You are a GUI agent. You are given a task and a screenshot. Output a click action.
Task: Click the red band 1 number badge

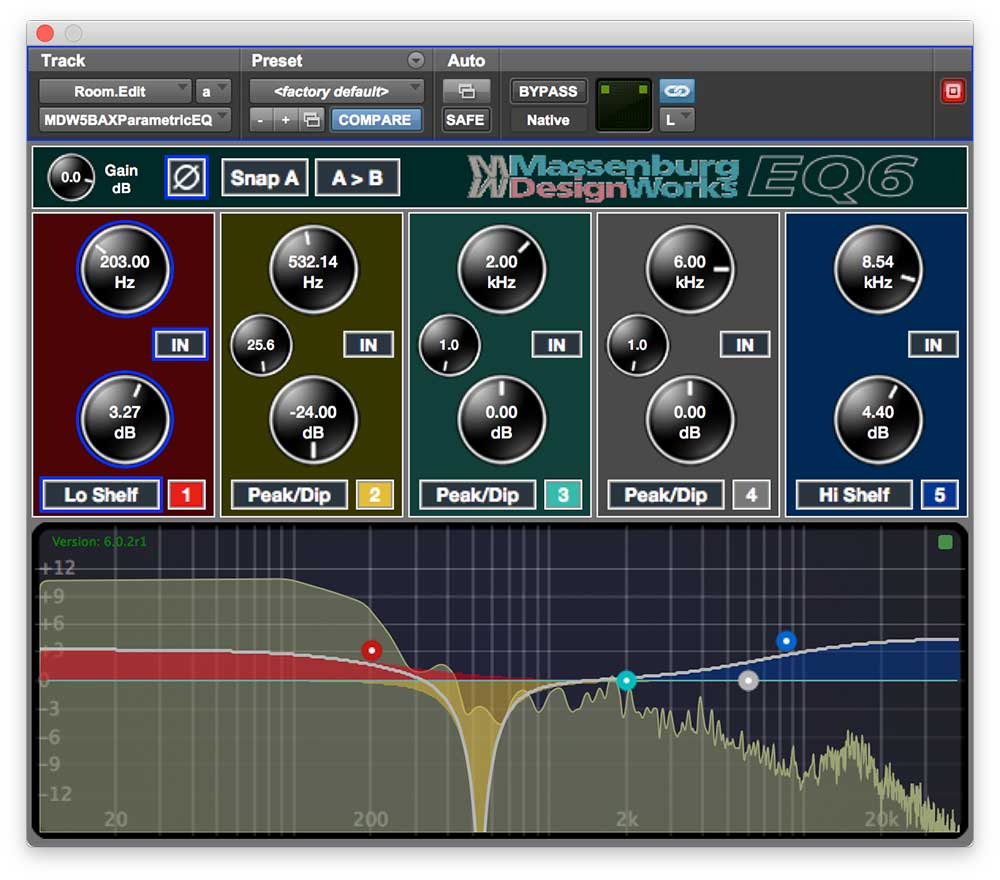pyautogui.click(x=188, y=494)
